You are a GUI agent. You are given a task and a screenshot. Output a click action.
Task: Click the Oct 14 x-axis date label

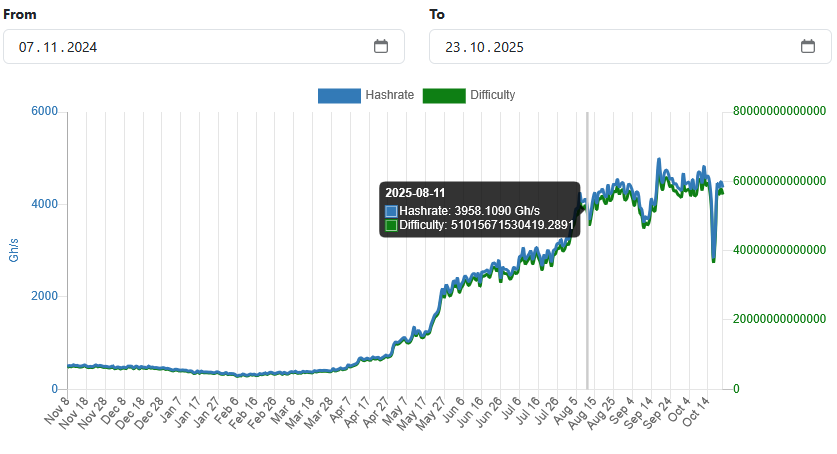pos(695,411)
